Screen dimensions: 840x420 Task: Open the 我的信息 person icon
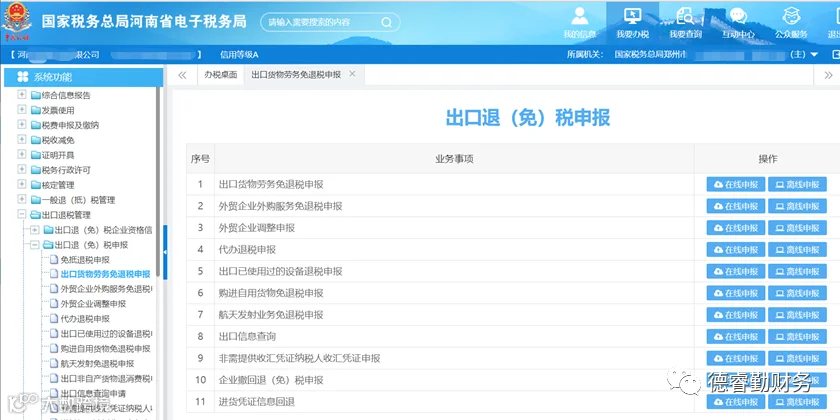(580, 16)
